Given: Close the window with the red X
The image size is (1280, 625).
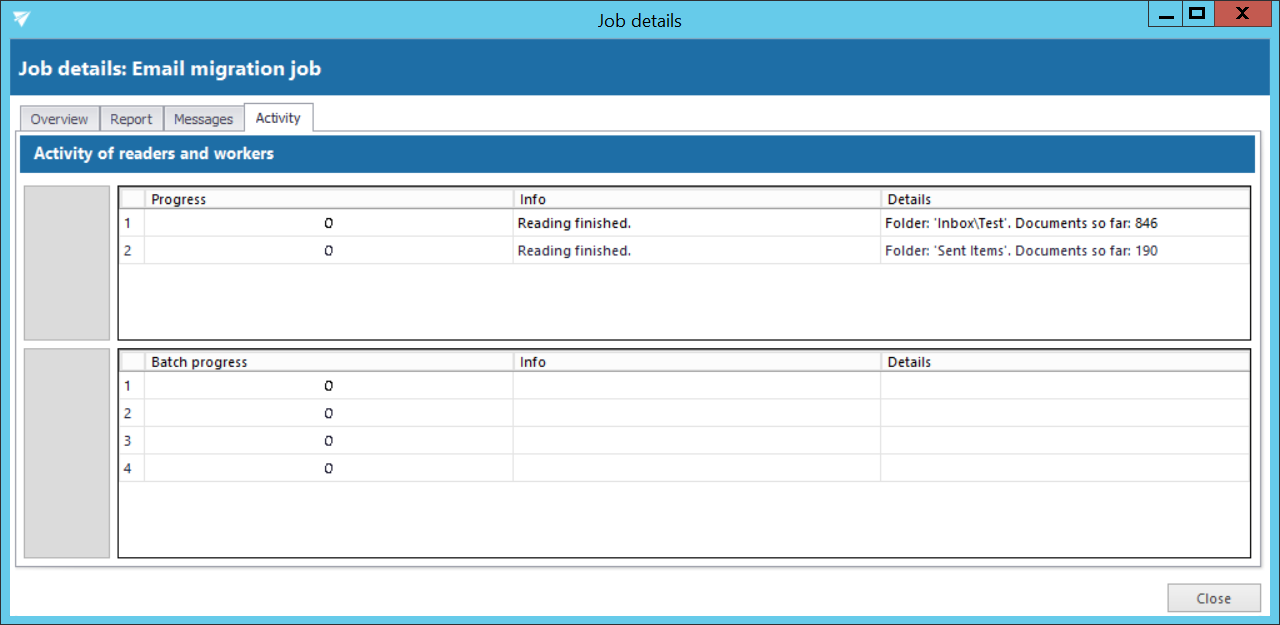Looking at the screenshot, I should click(1241, 15).
